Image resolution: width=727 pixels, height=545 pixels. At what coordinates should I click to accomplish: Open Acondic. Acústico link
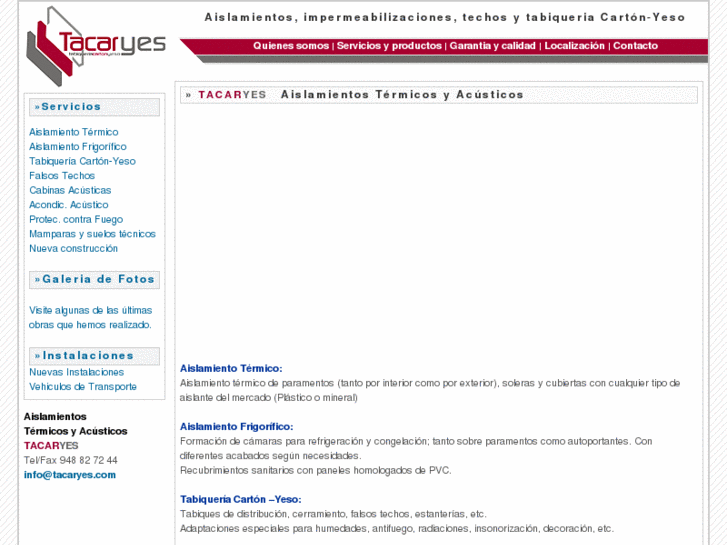tap(69, 205)
